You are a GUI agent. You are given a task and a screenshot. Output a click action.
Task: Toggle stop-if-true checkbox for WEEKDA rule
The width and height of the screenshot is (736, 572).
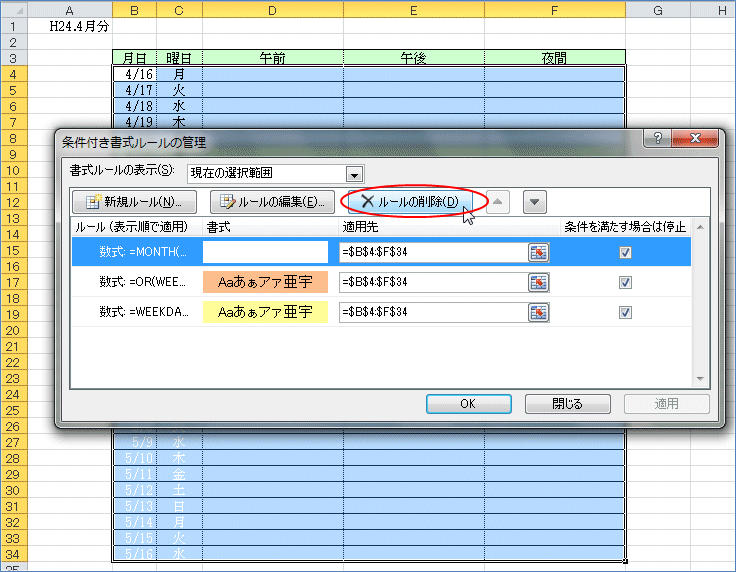pyautogui.click(x=625, y=313)
